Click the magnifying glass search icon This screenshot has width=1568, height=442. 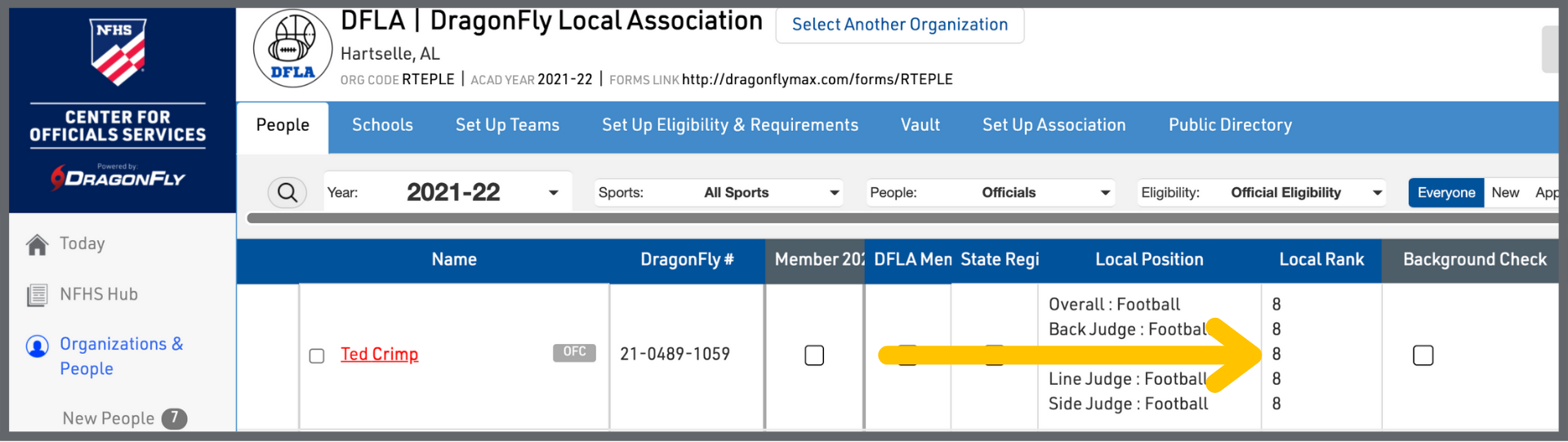click(287, 193)
